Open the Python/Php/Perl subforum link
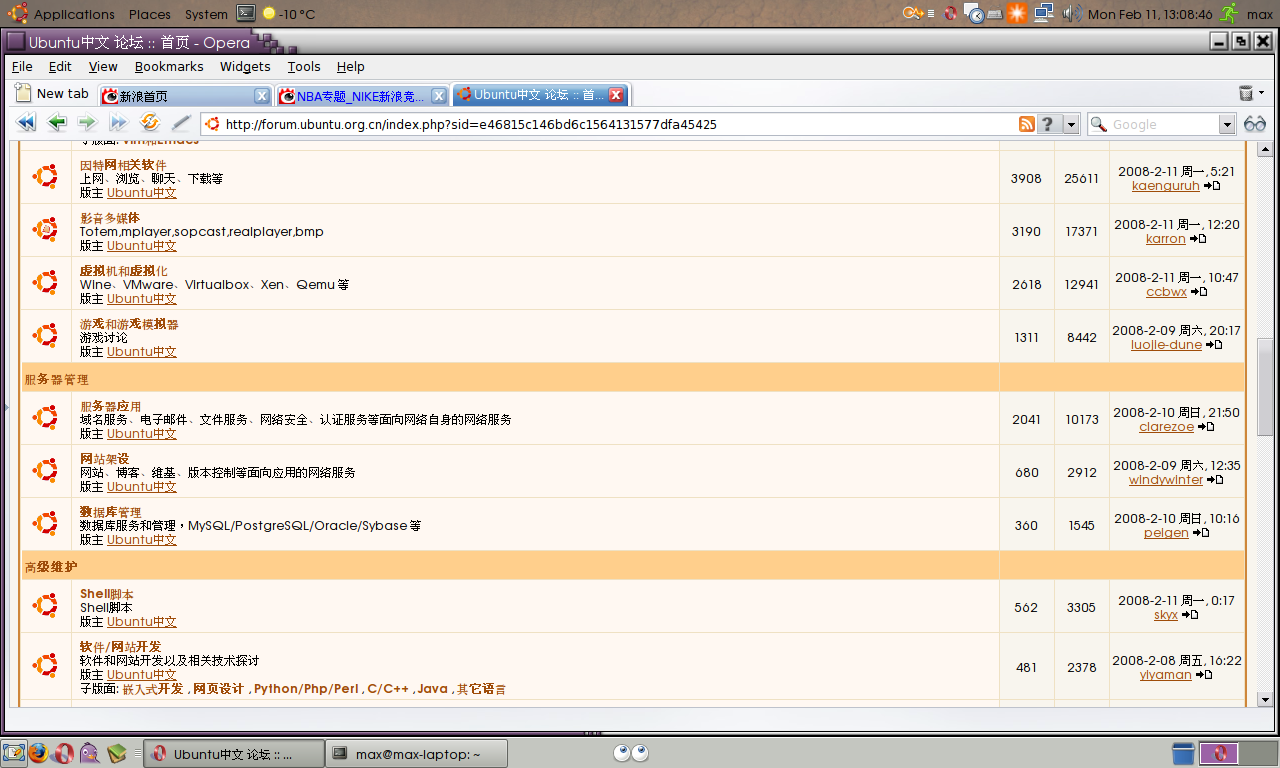The height and width of the screenshot is (768, 1280). (x=308, y=689)
